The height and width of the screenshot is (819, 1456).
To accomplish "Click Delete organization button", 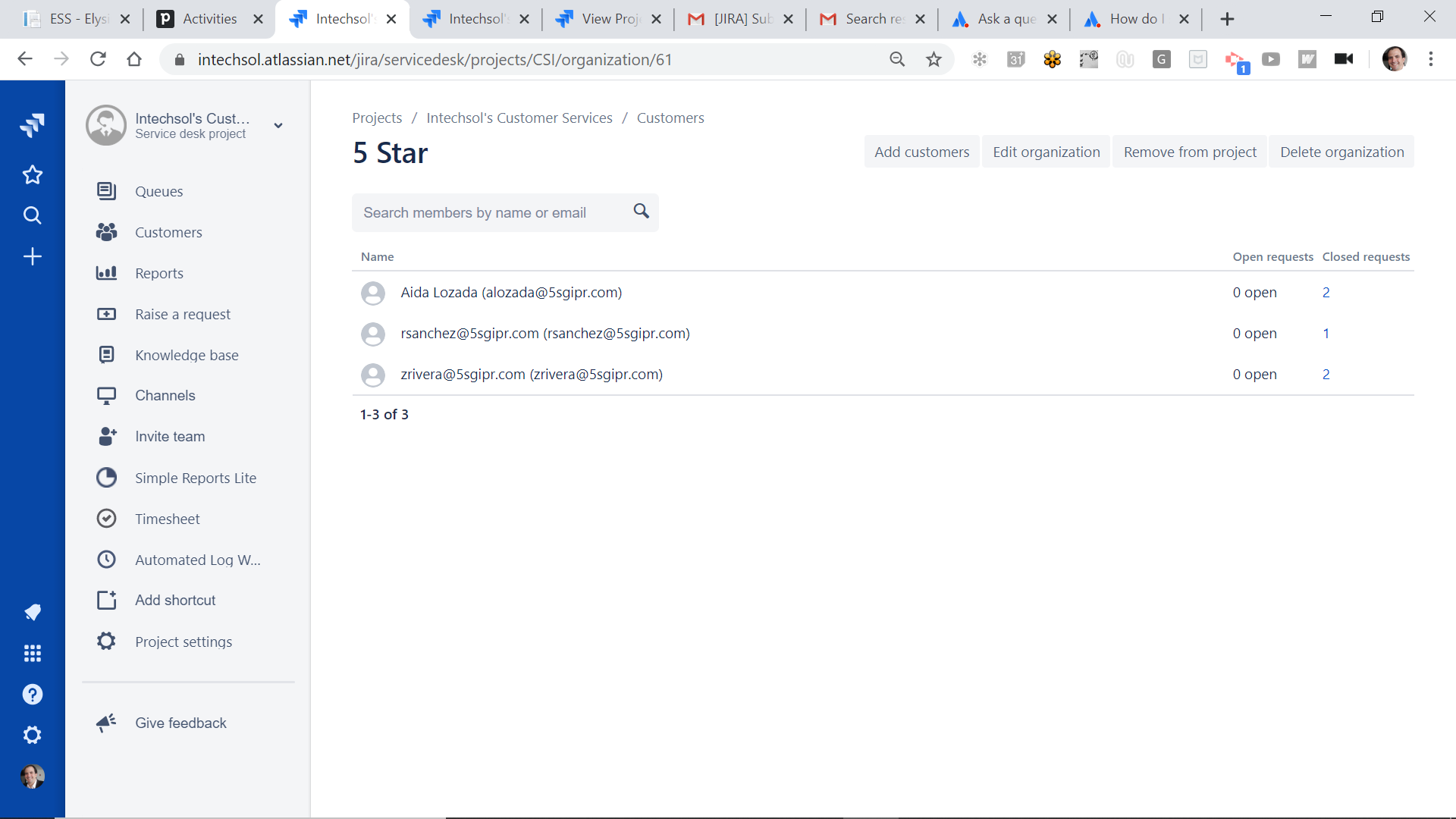I will tap(1341, 152).
